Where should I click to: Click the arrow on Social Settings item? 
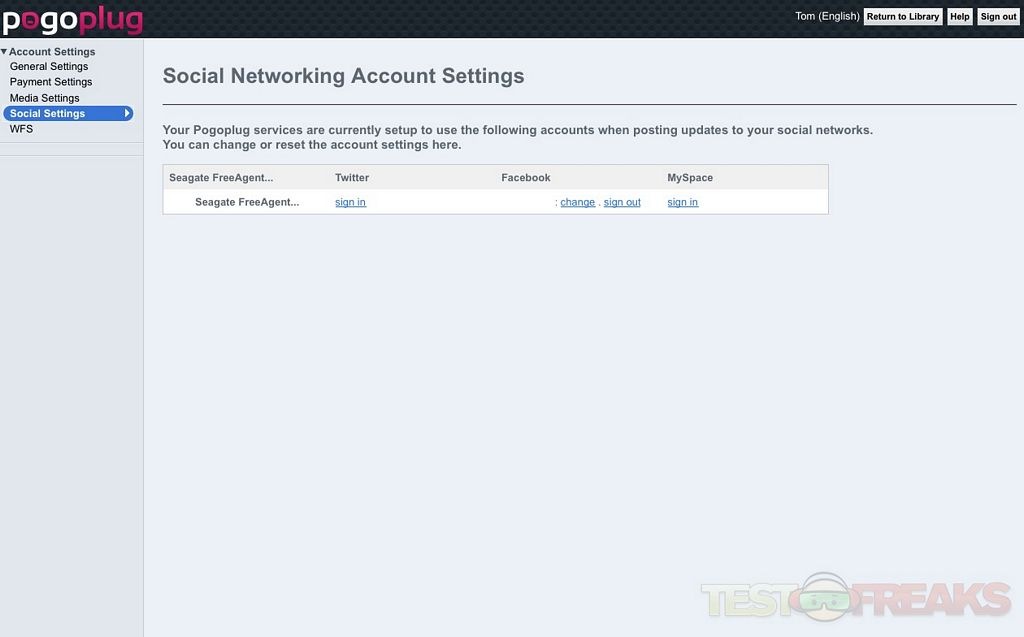coord(127,114)
